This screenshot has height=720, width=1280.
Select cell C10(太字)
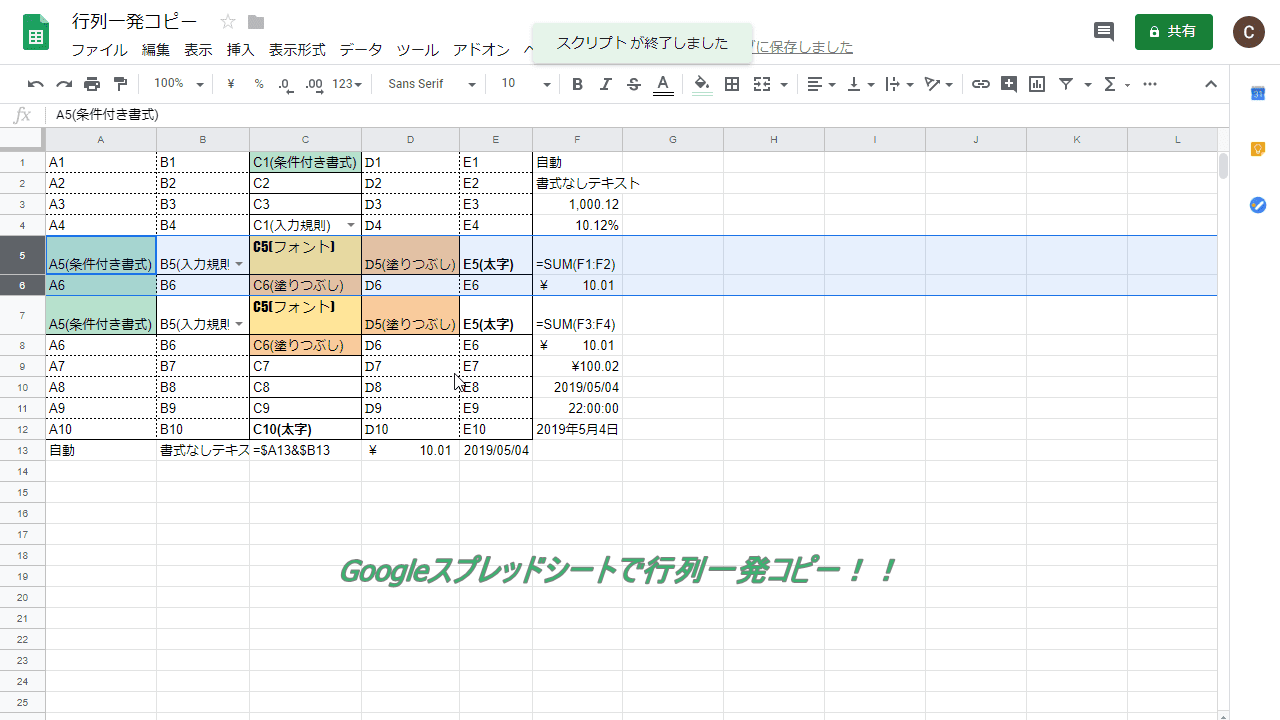(305, 429)
